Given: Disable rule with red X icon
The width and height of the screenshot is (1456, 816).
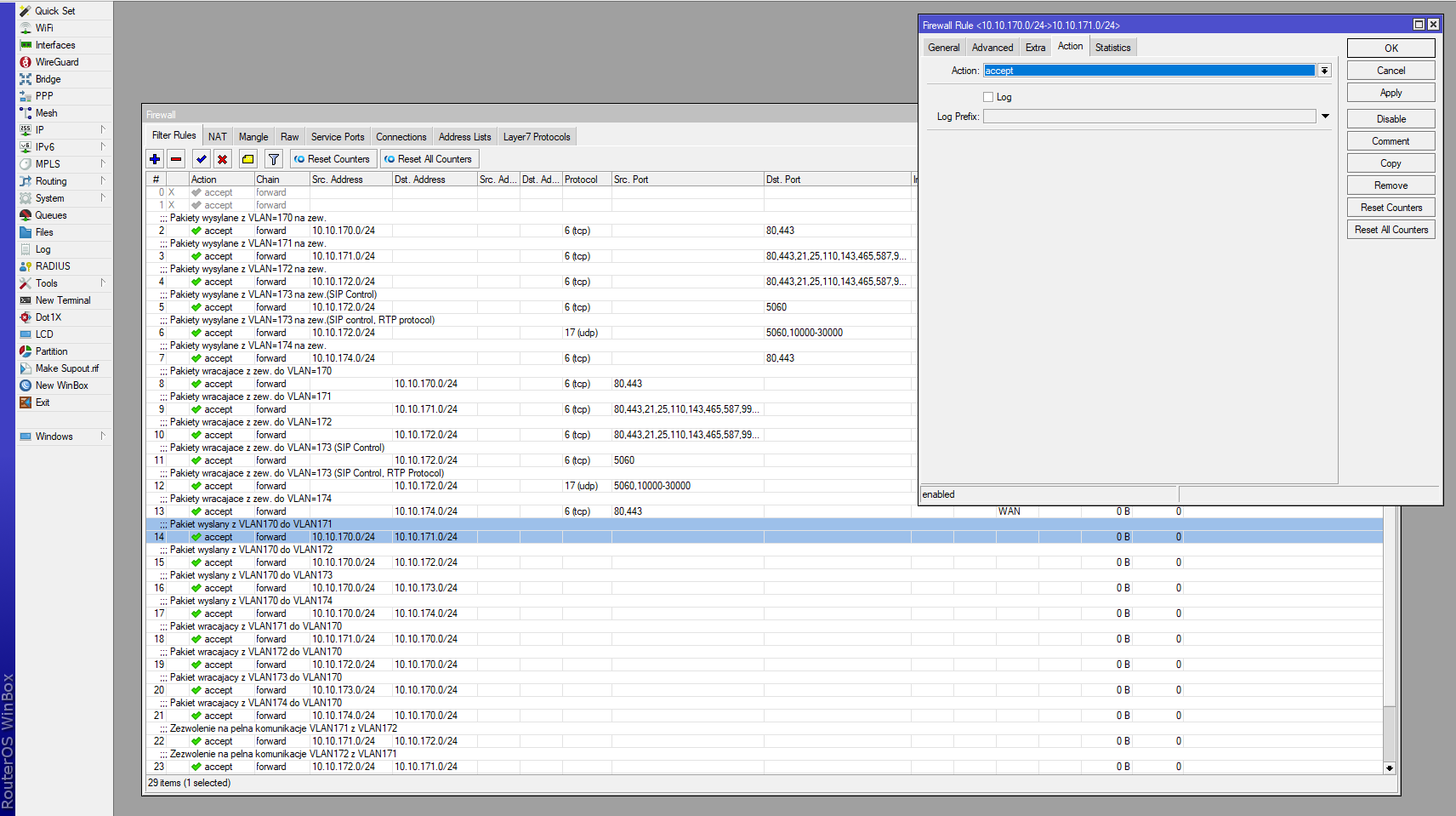Looking at the screenshot, I should [222, 159].
